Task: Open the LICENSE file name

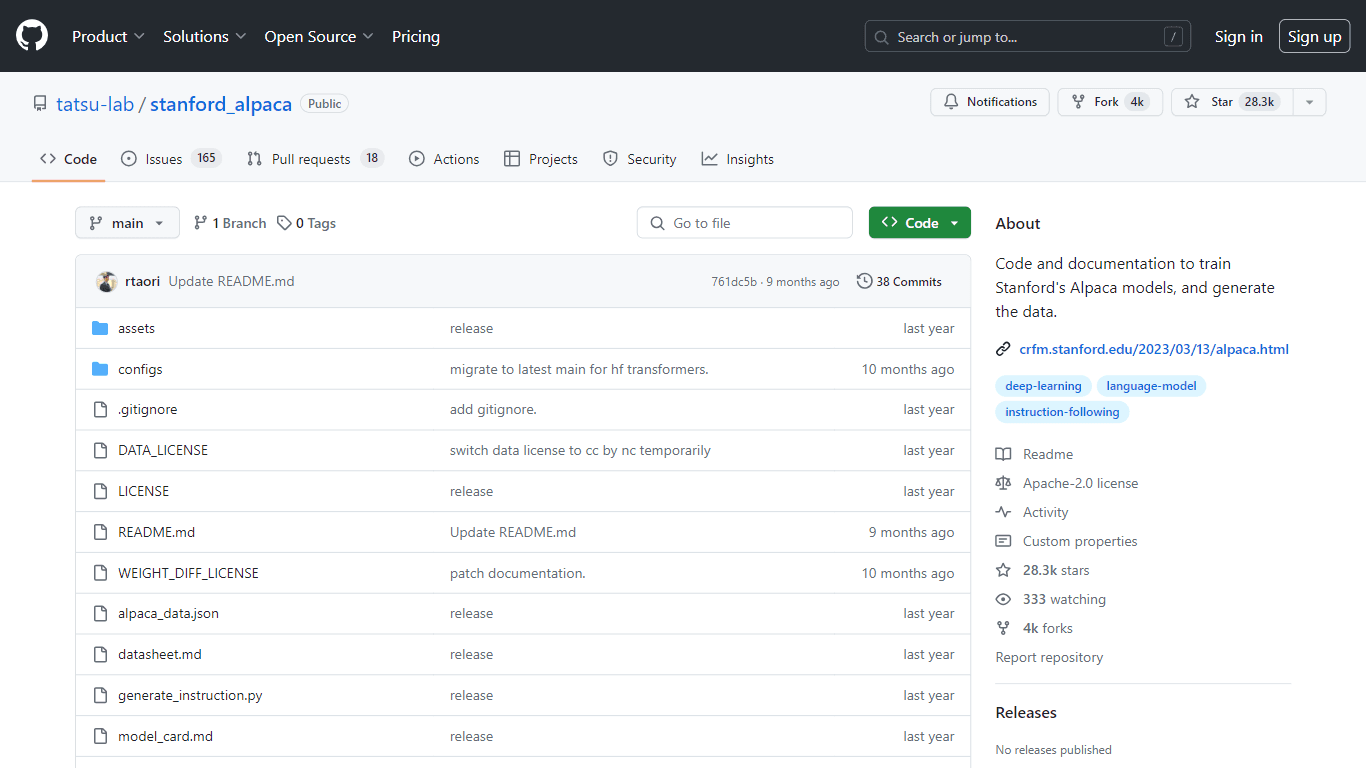Action: point(144,492)
